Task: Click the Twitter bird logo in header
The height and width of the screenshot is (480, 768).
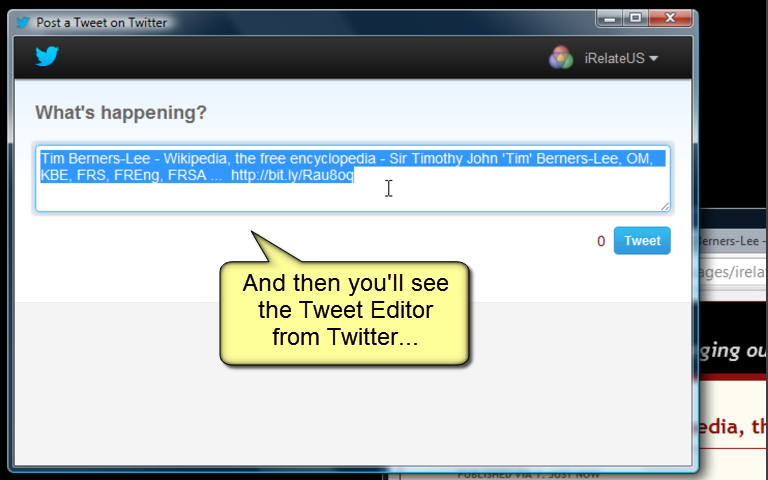Action: 47,56
